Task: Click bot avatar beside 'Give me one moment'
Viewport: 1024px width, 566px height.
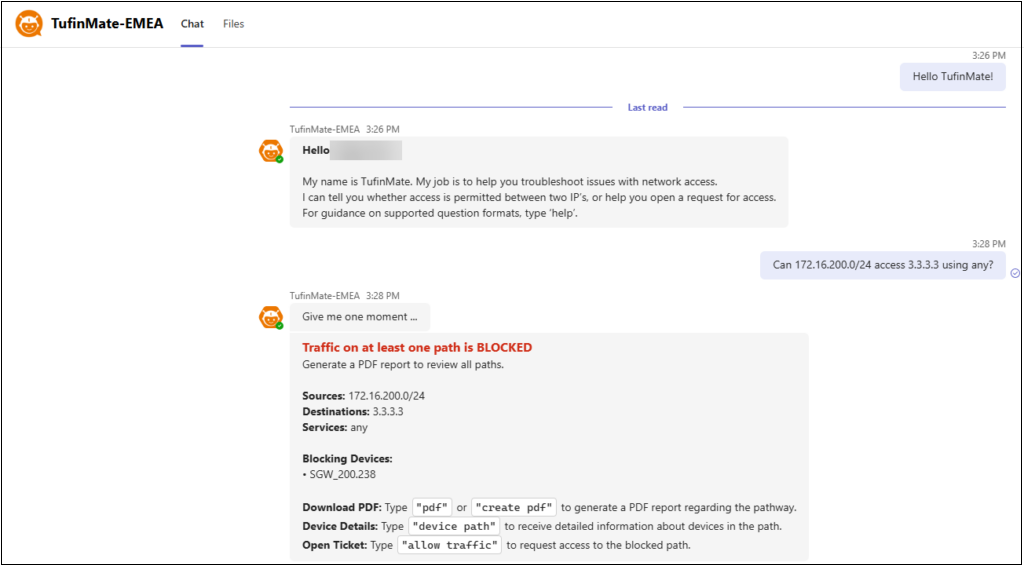Action: [271, 317]
